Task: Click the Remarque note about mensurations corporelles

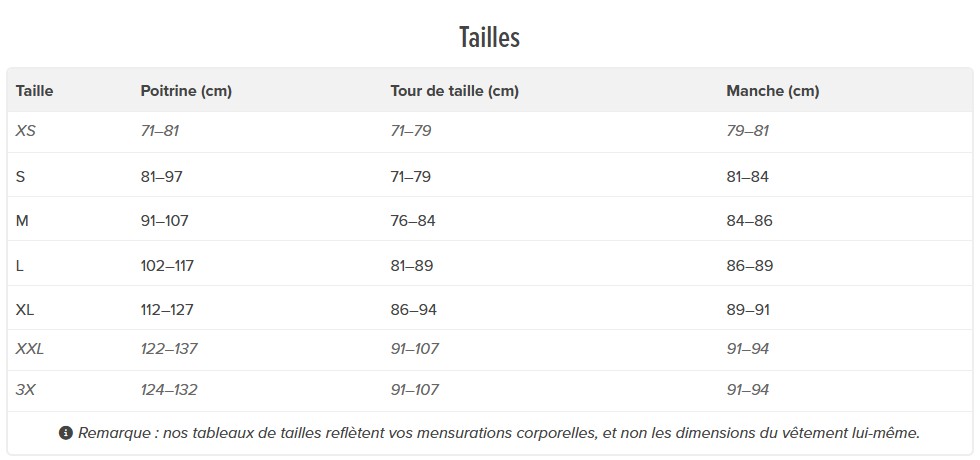Action: click(499, 433)
